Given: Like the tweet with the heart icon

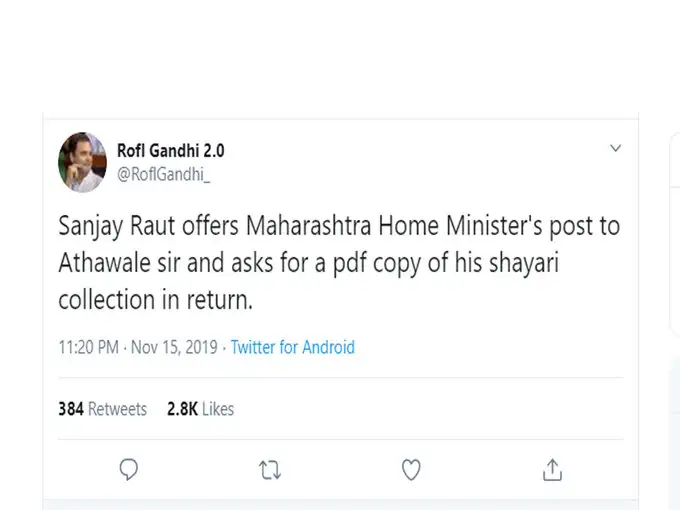Looking at the screenshot, I should point(411,469).
